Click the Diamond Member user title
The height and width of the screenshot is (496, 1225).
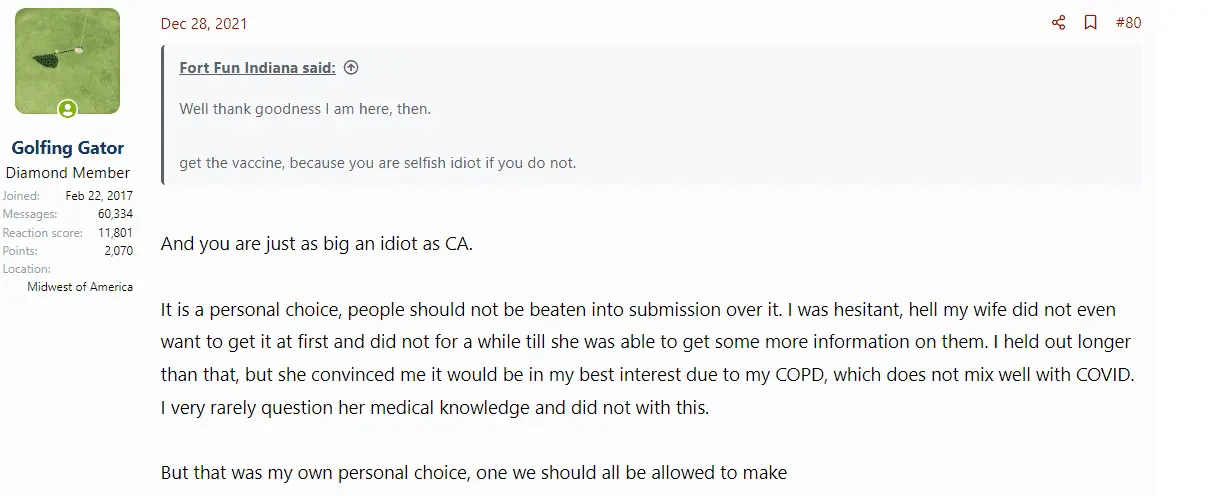click(x=68, y=173)
